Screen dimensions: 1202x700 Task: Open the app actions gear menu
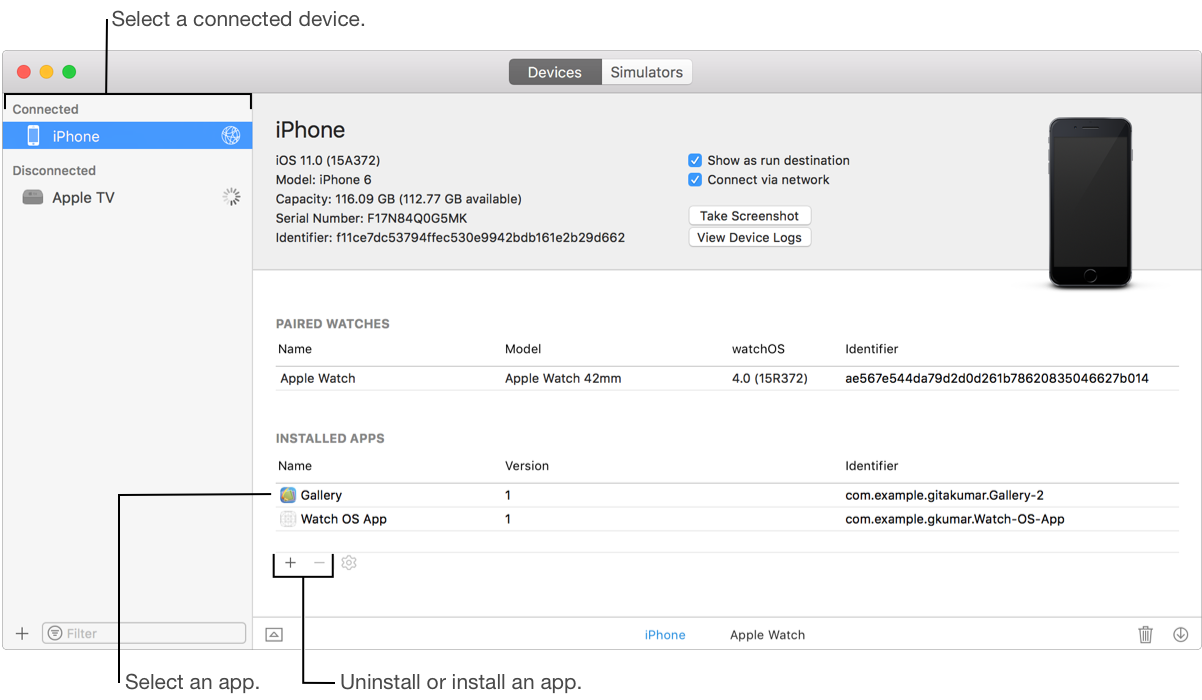point(348,563)
